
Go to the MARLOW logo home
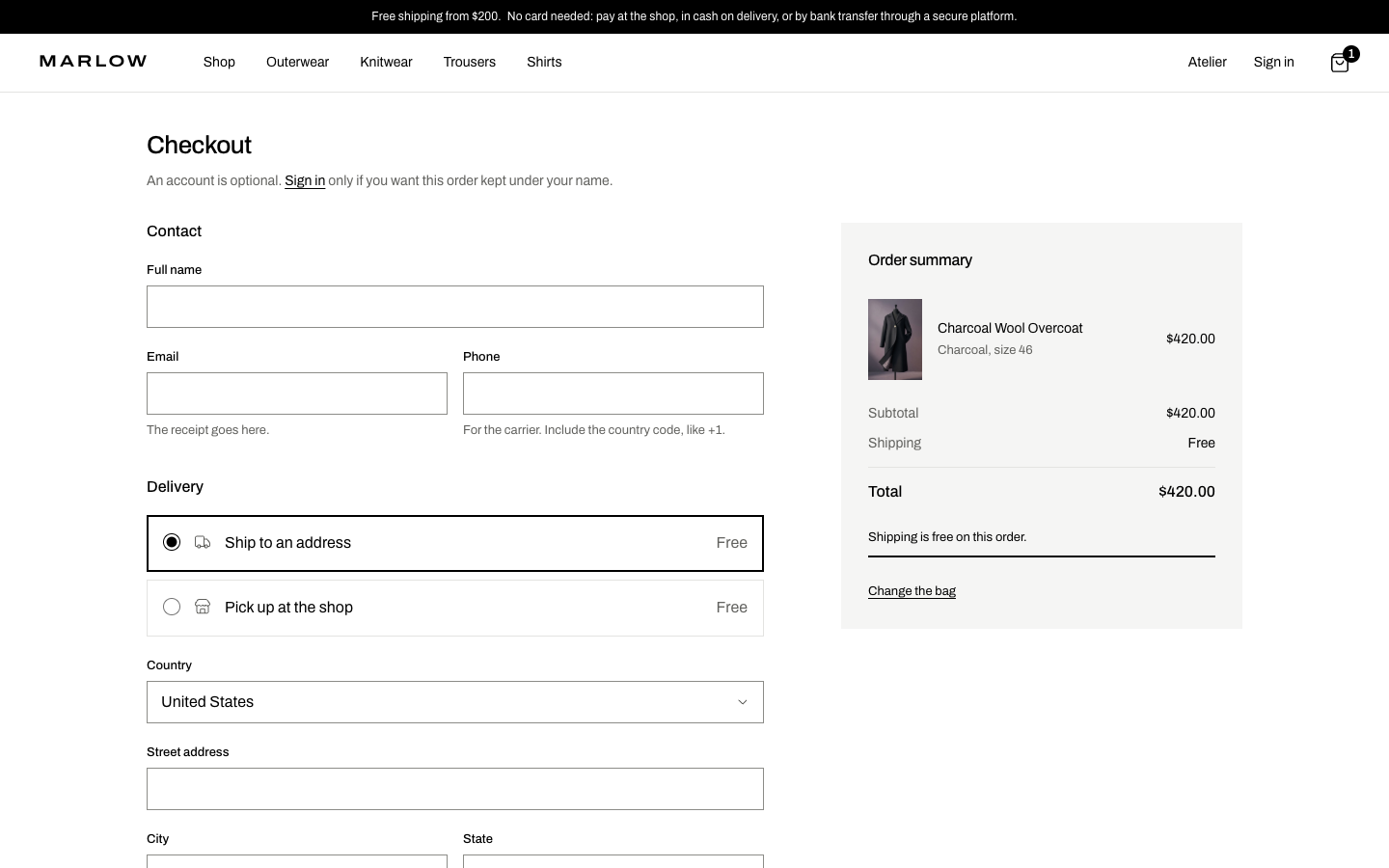click(x=94, y=62)
